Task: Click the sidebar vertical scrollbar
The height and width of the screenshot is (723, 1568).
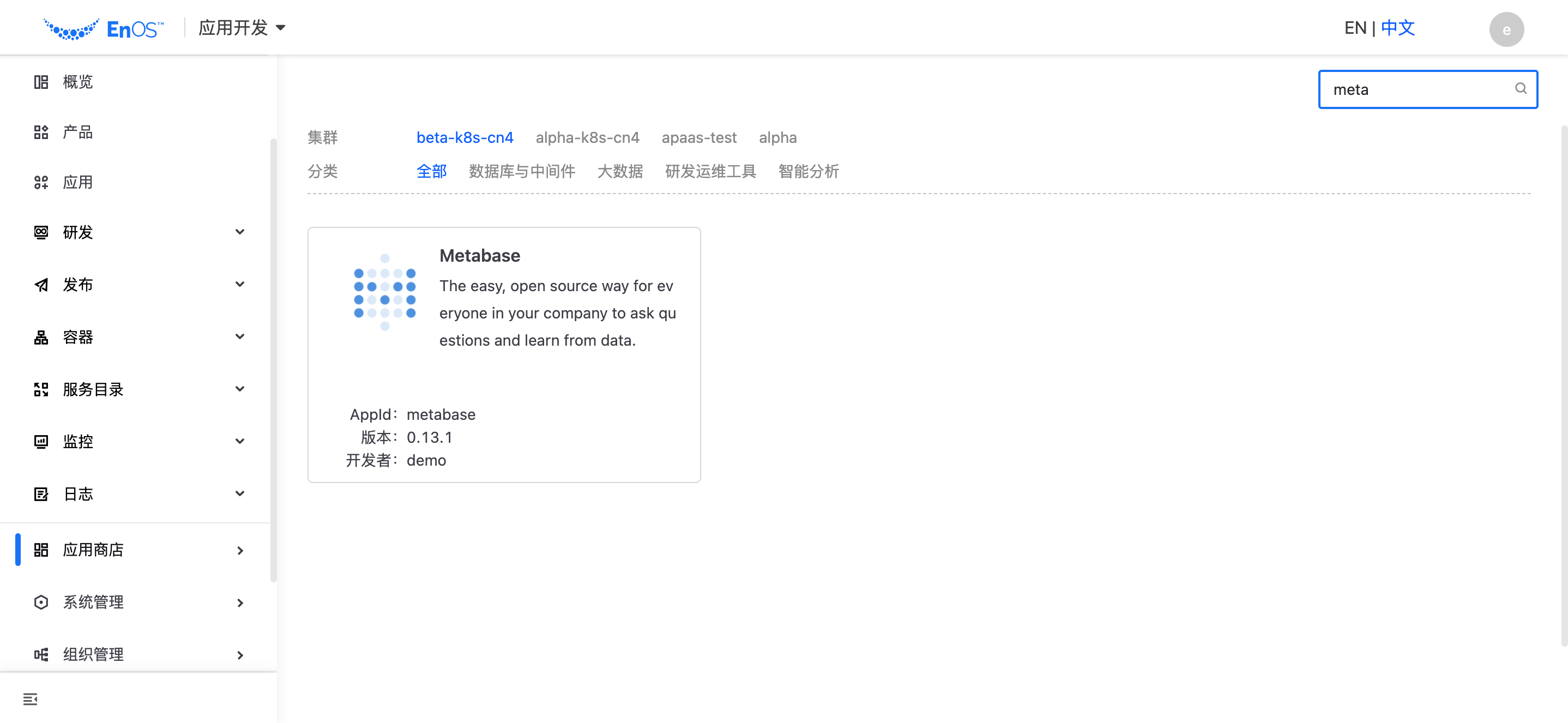Action: [x=273, y=359]
